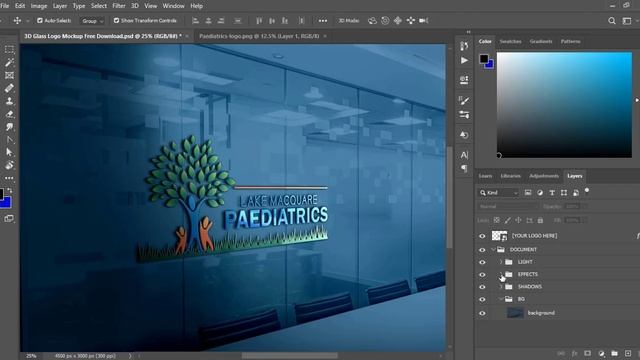This screenshot has height=360, width=640.
Task: Open the Search magnifier icon
Action: click(611, 21)
